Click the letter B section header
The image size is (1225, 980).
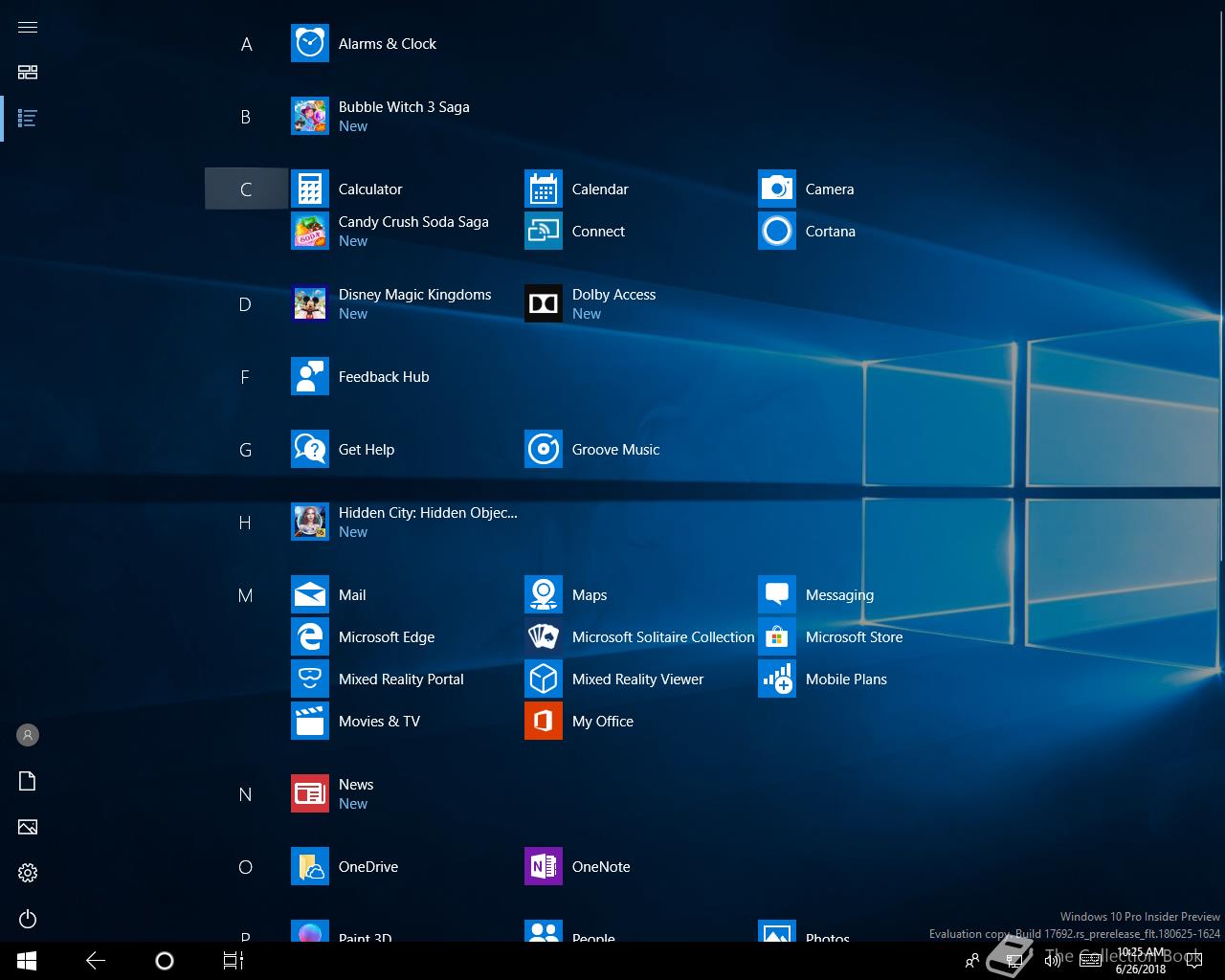[246, 117]
